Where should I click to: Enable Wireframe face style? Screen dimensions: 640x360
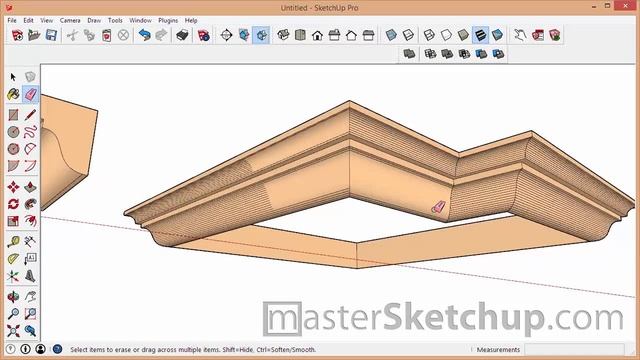(x=429, y=35)
